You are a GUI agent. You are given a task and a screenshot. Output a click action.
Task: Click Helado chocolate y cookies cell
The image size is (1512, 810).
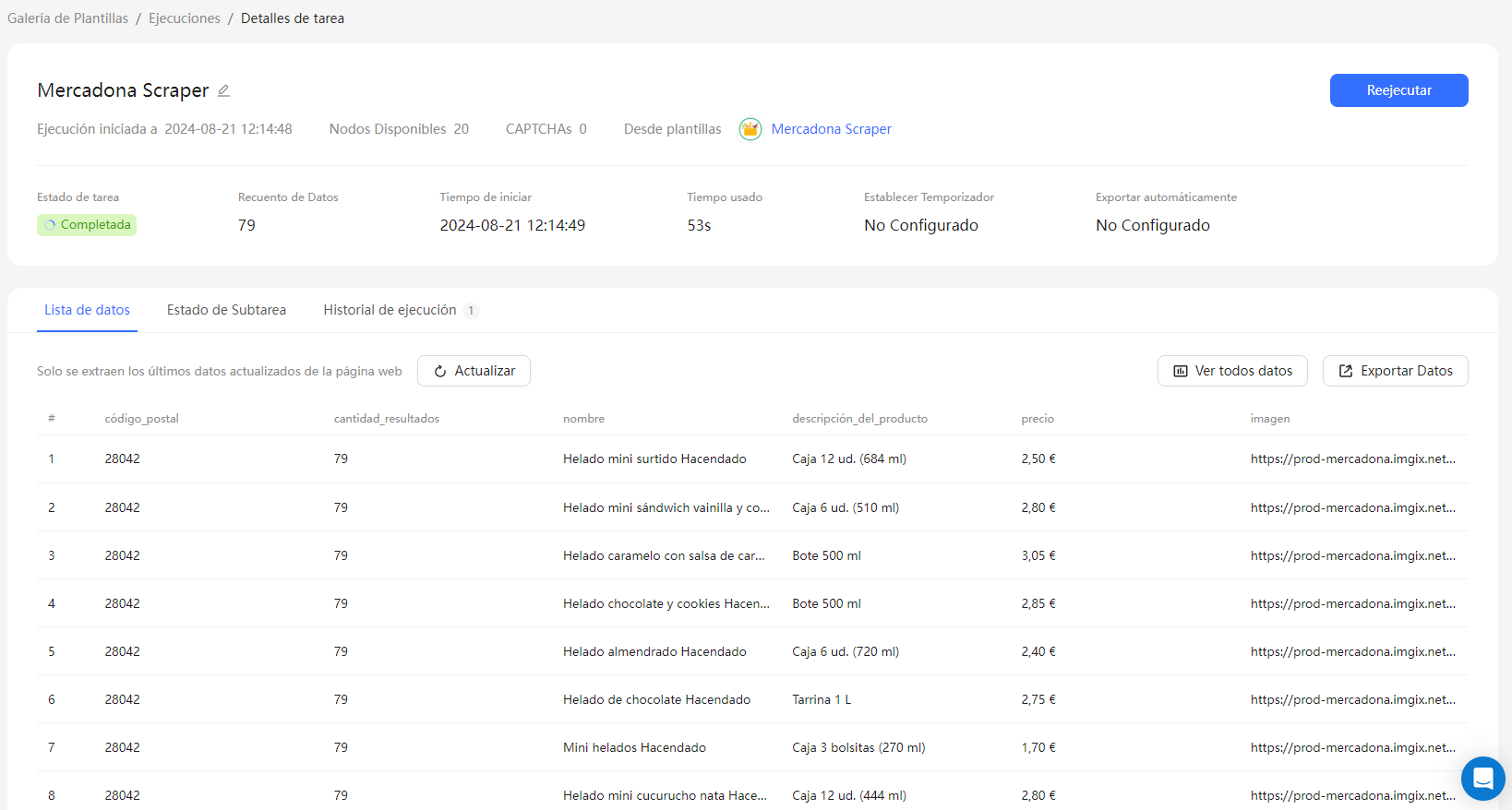[666, 603]
